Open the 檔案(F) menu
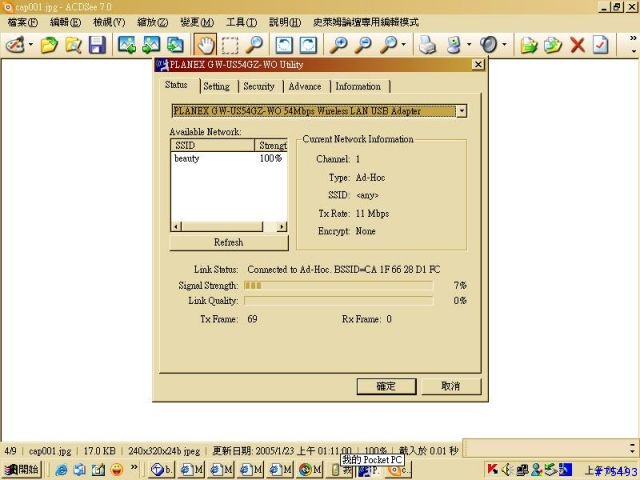 [x=22, y=22]
